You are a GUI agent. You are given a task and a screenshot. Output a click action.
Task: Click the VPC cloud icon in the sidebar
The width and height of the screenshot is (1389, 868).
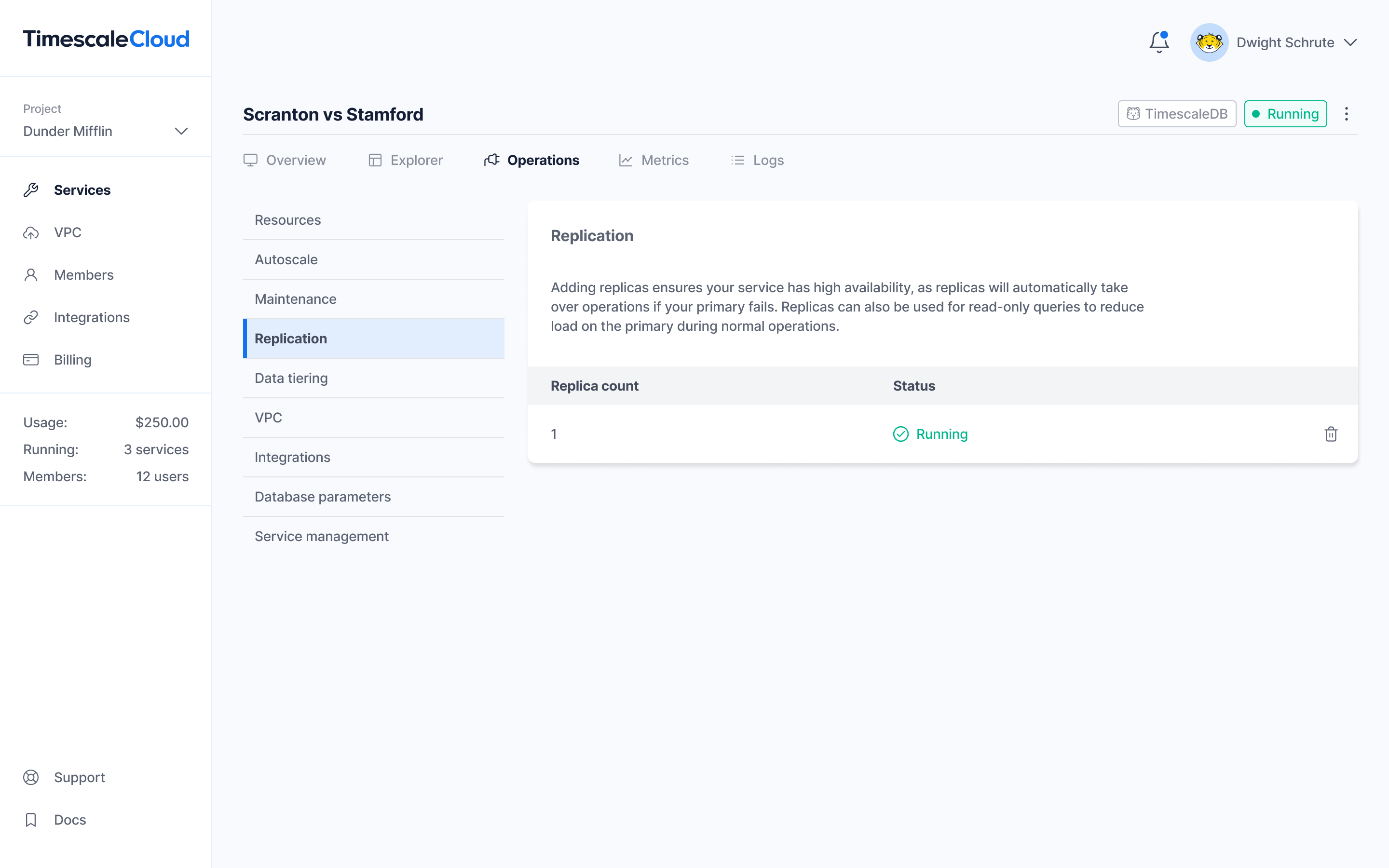click(x=31, y=232)
